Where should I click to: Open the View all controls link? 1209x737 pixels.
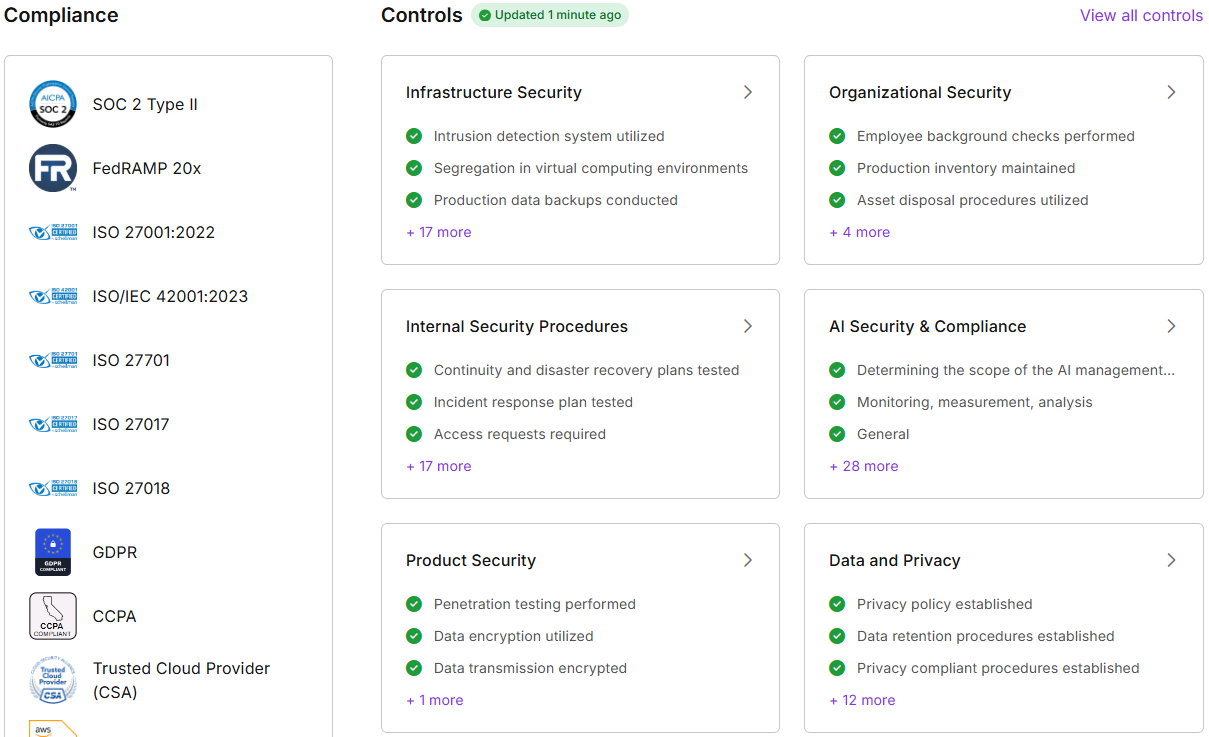(1141, 15)
